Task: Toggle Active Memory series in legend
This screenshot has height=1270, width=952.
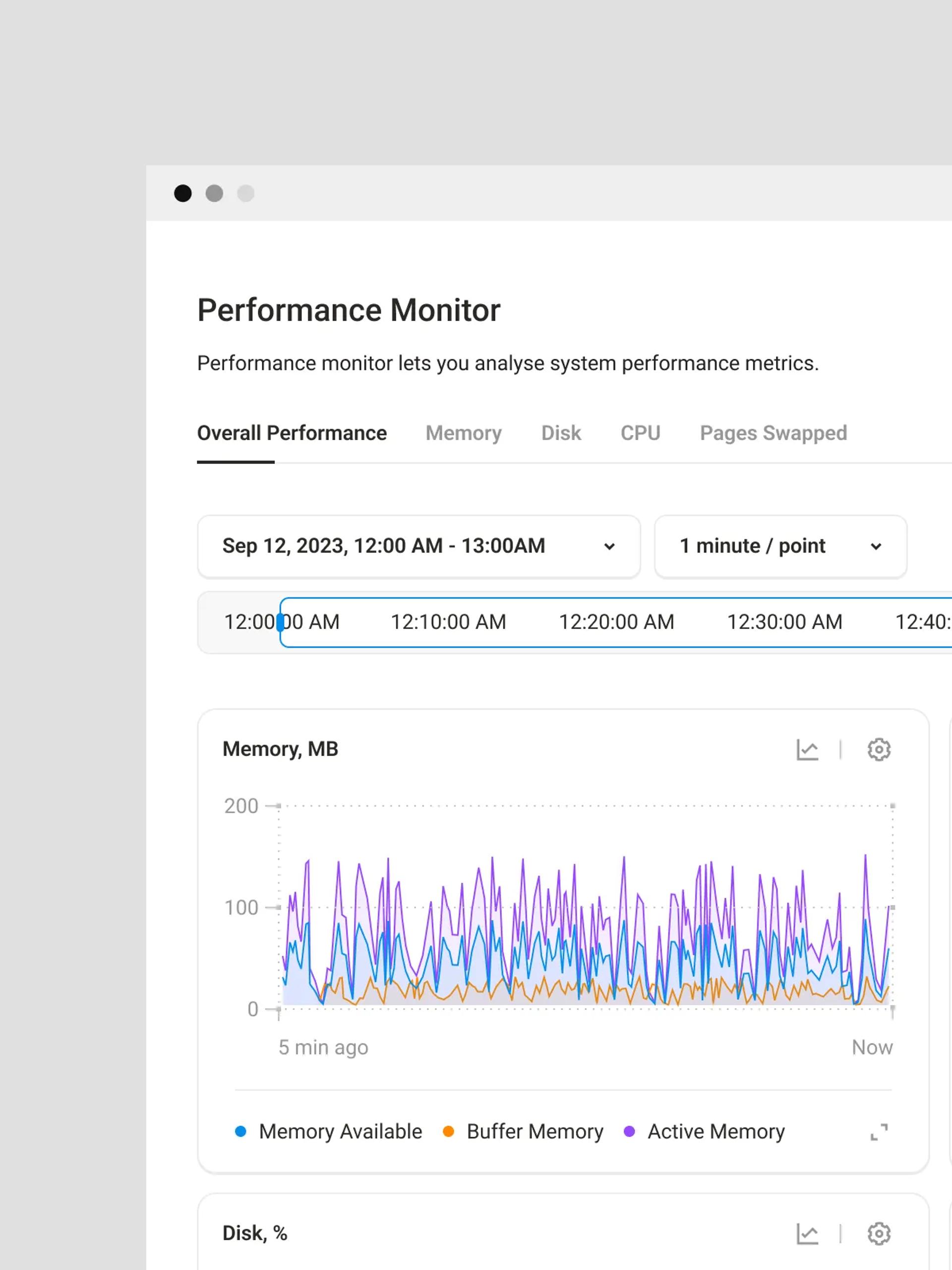Action: [x=705, y=1132]
